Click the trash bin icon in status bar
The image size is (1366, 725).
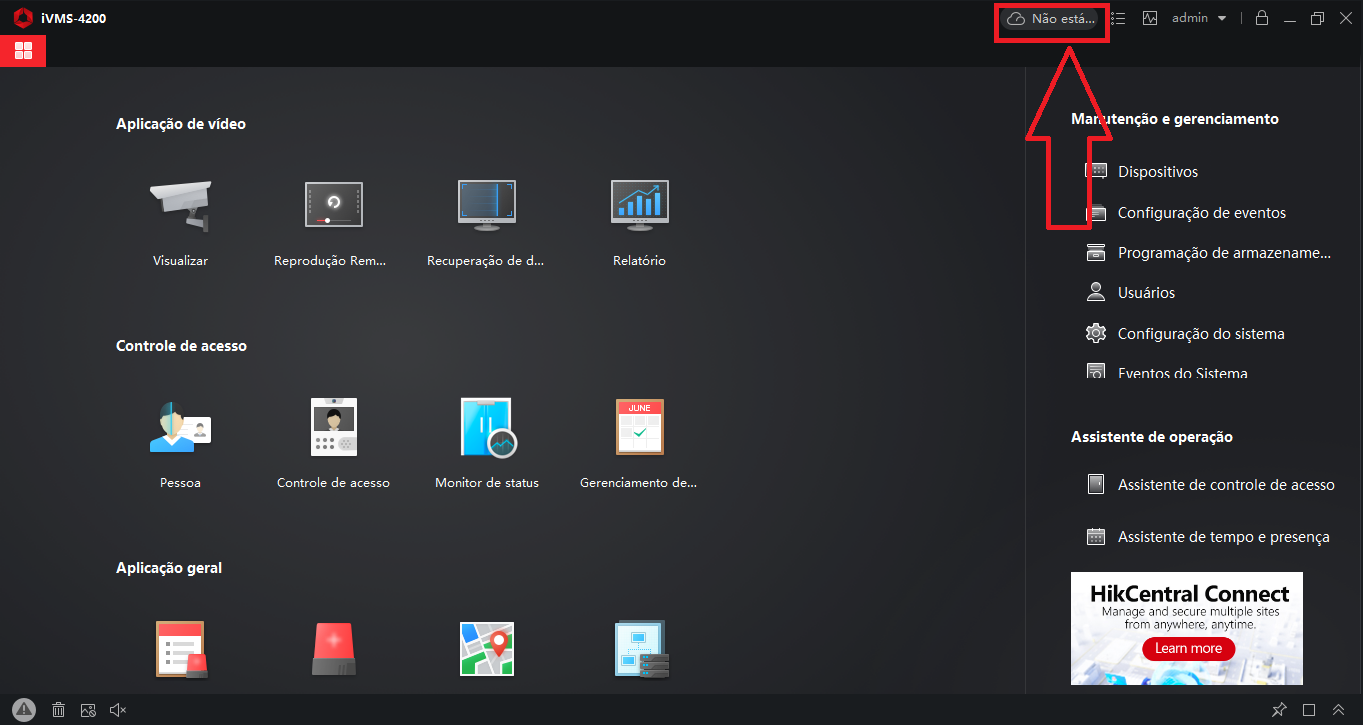click(59, 710)
